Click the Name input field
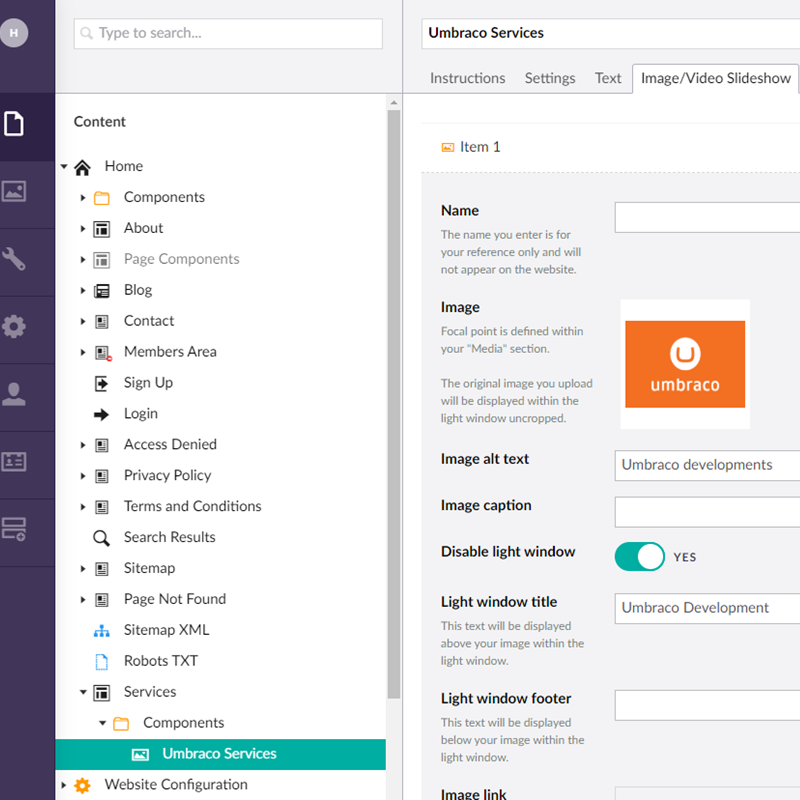Image resolution: width=800 pixels, height=800 pixels. tap(707, 217)
